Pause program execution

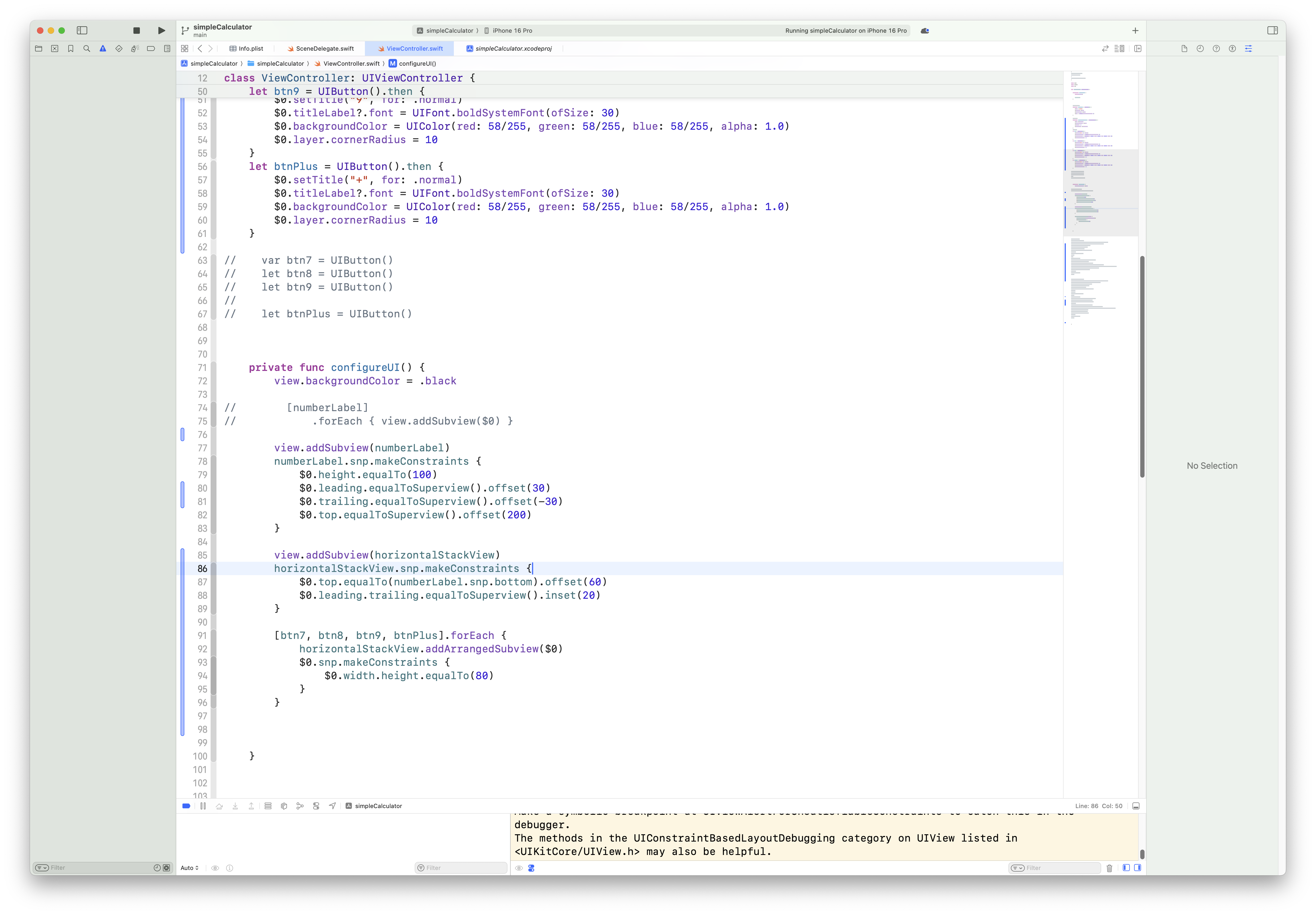[203, 806]
